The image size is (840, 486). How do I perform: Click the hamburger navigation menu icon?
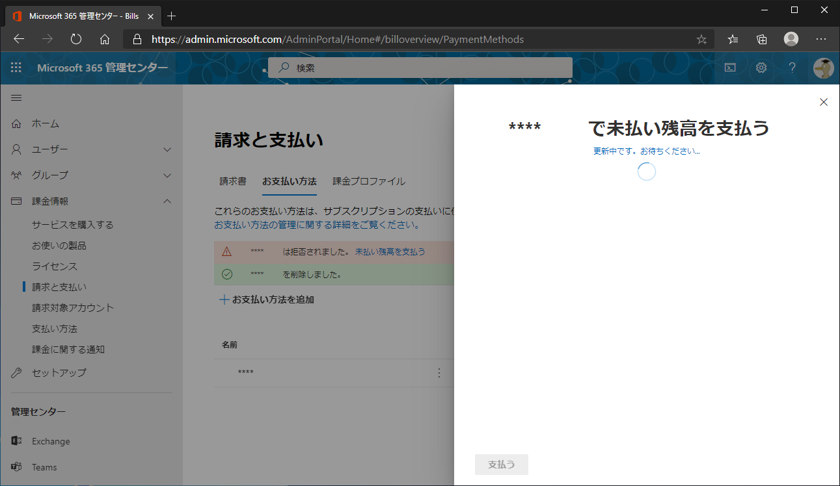coord(17,98)
